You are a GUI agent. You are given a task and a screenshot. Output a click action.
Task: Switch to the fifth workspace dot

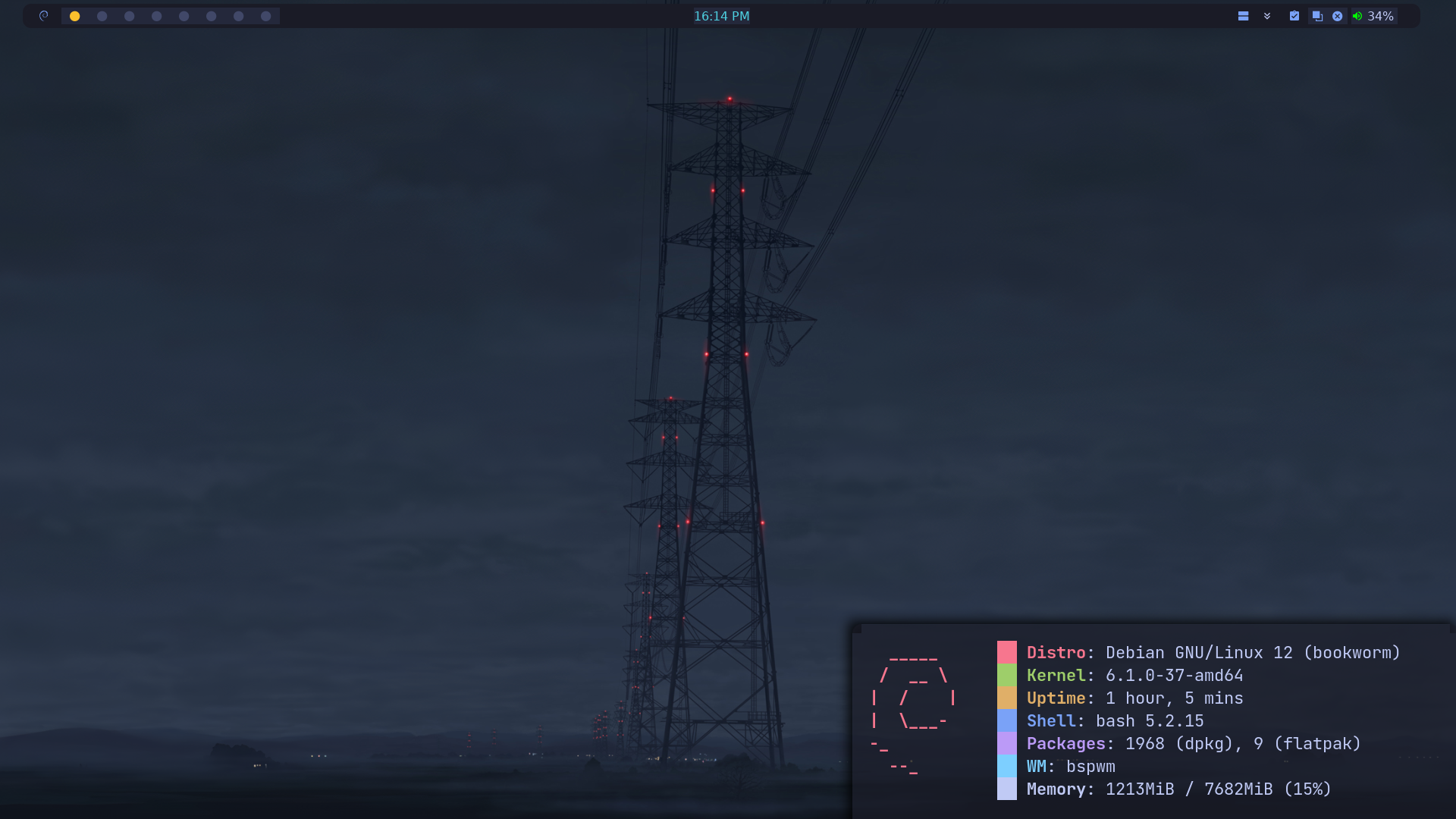[184, 16]
